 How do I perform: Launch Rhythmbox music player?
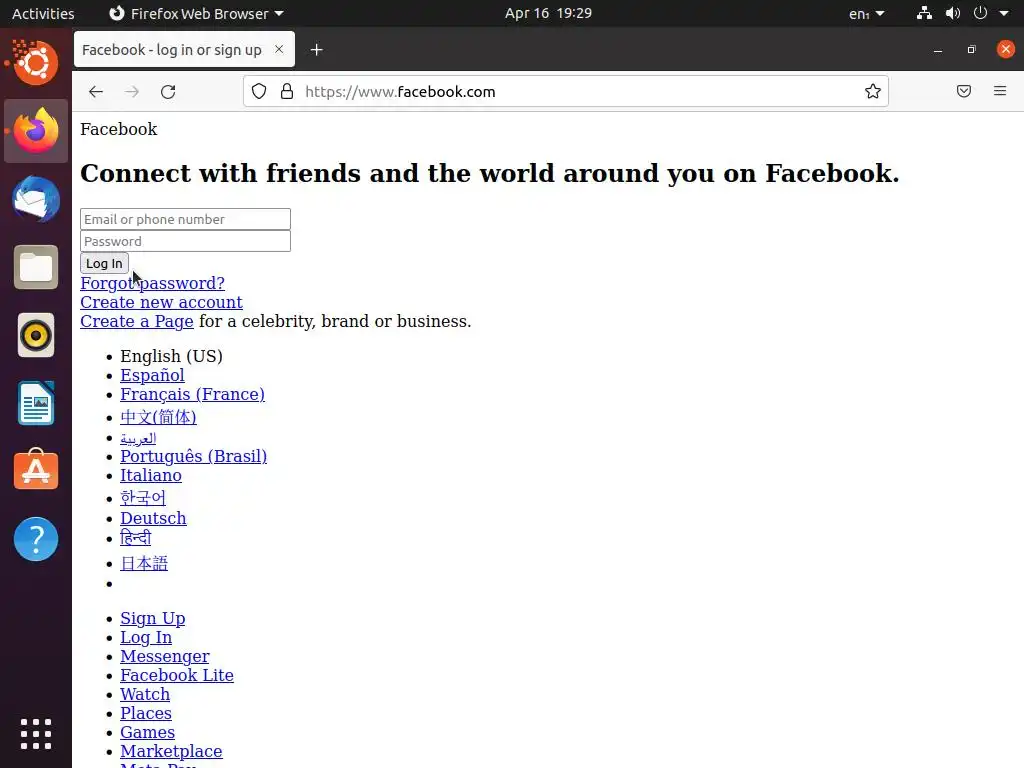pos(36,336)
